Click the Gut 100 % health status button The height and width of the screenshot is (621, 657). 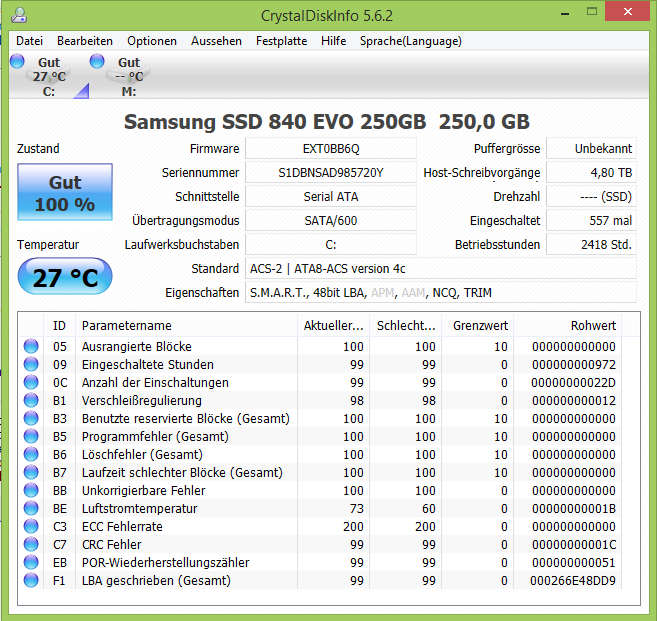(65, 192)
